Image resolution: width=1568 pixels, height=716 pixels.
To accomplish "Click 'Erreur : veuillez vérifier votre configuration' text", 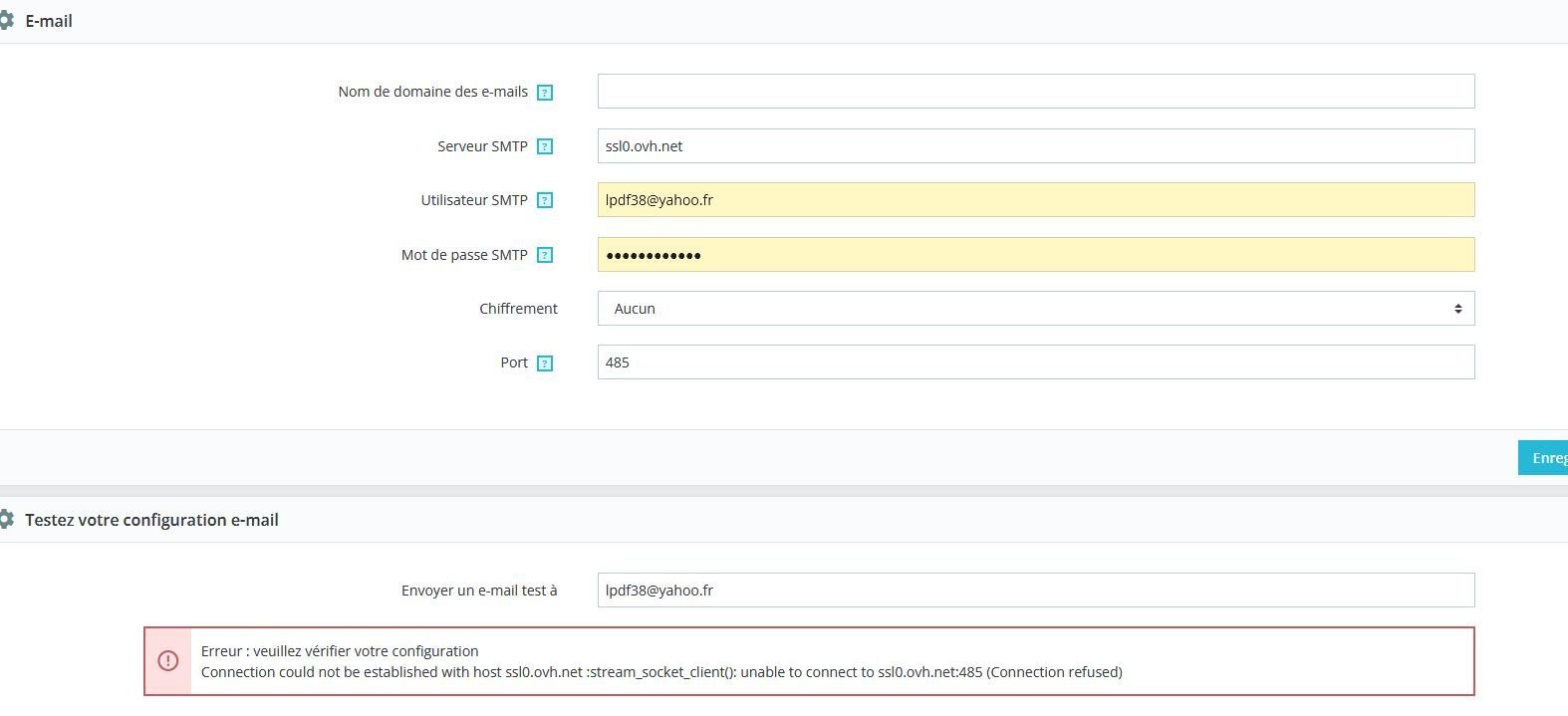I will coord(340,651).
